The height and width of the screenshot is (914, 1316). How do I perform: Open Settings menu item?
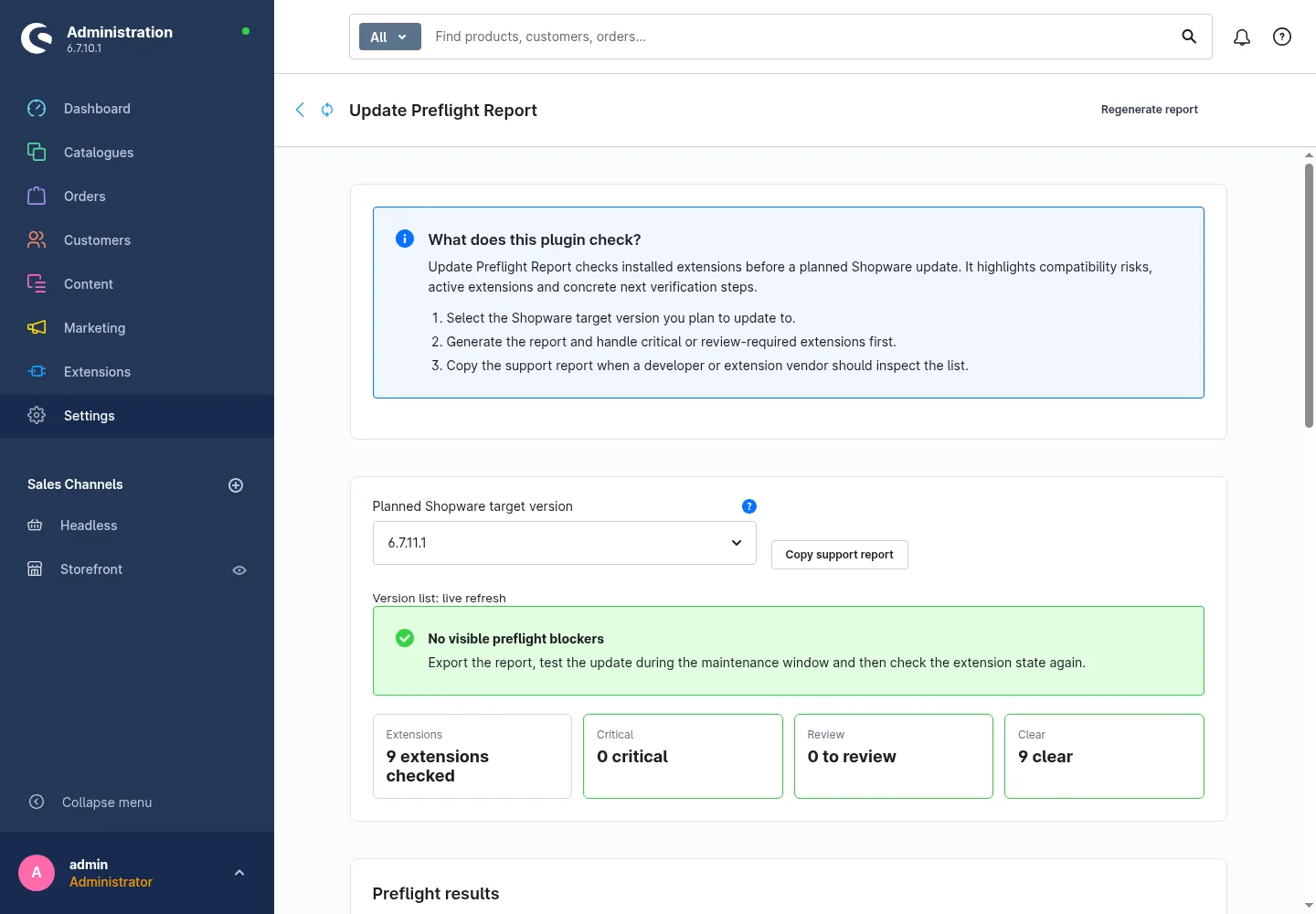(x=137, y=416)
